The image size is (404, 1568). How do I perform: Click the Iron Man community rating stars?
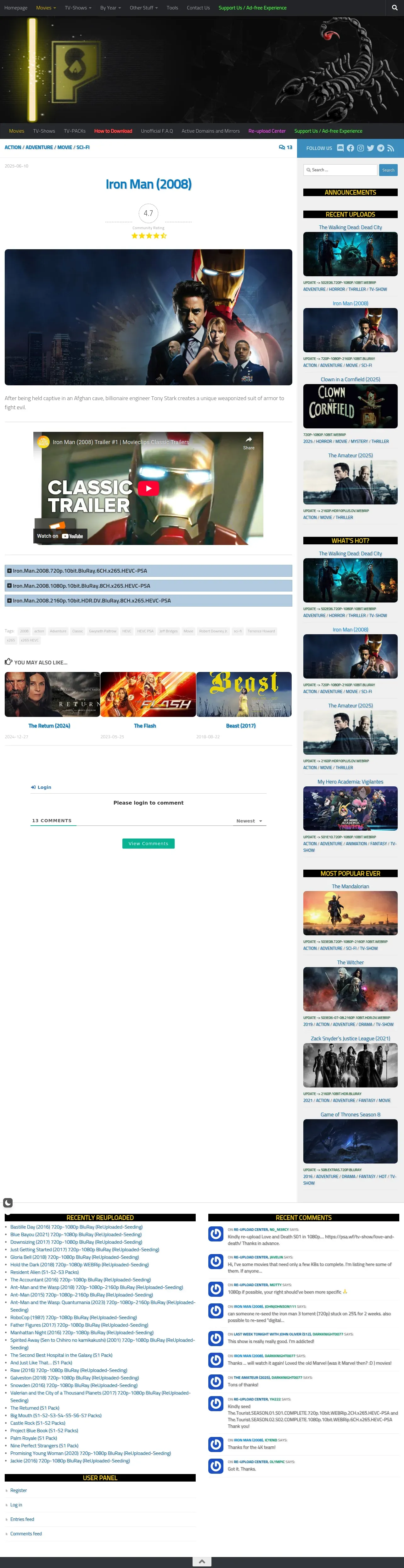pos(149,236)
